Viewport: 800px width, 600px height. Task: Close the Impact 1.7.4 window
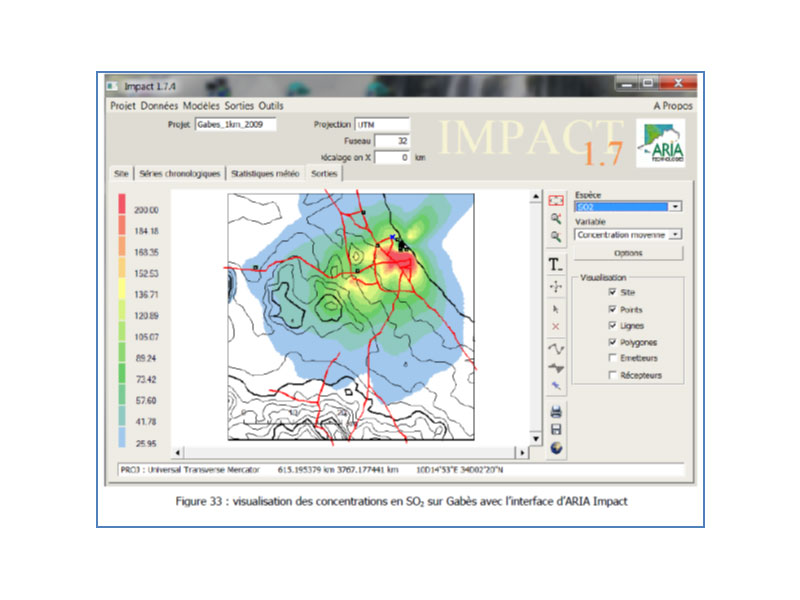[x=678, y=83]
